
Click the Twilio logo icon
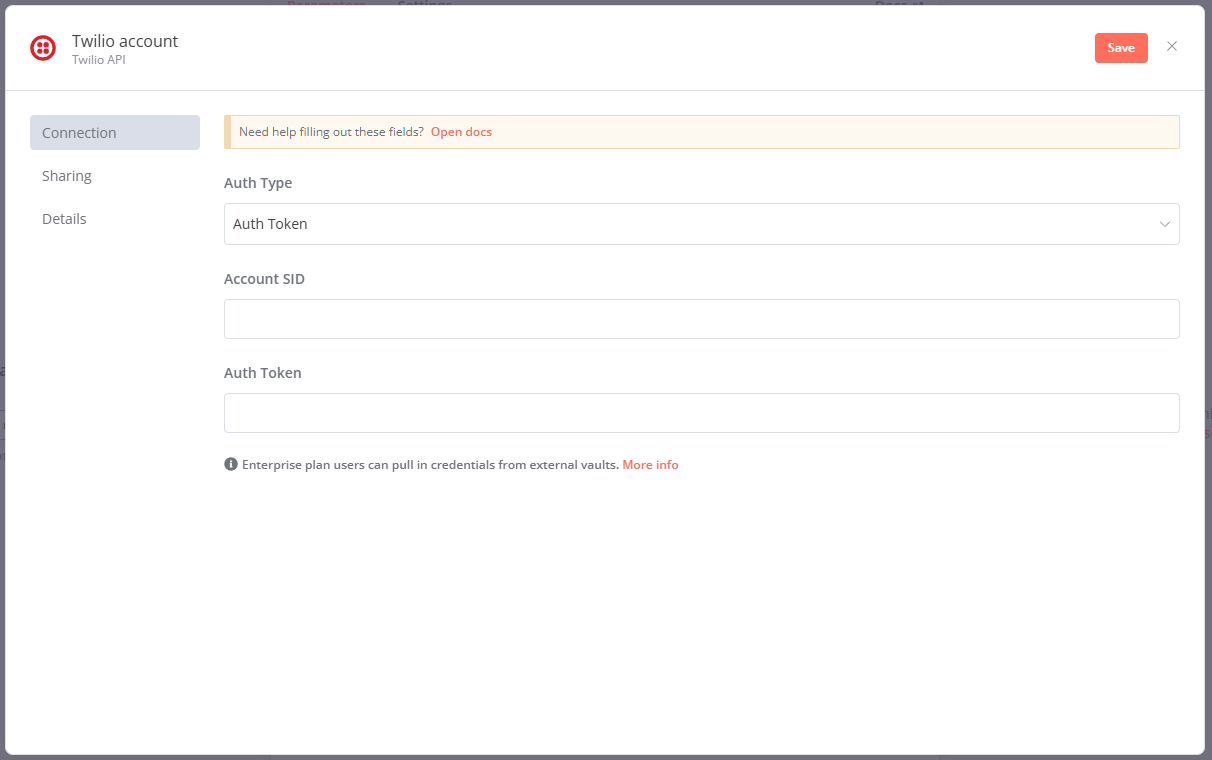[x=42, y=47]
